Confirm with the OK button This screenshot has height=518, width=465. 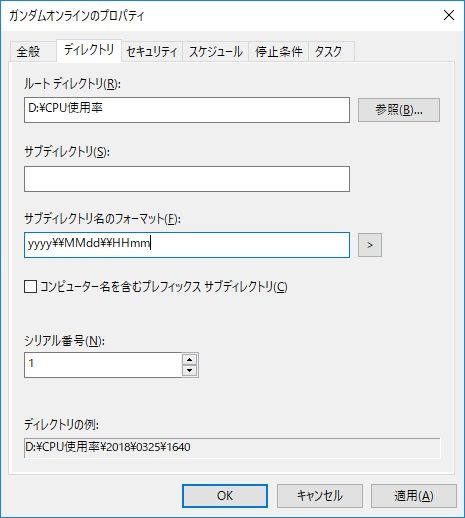tap(225, 496)
